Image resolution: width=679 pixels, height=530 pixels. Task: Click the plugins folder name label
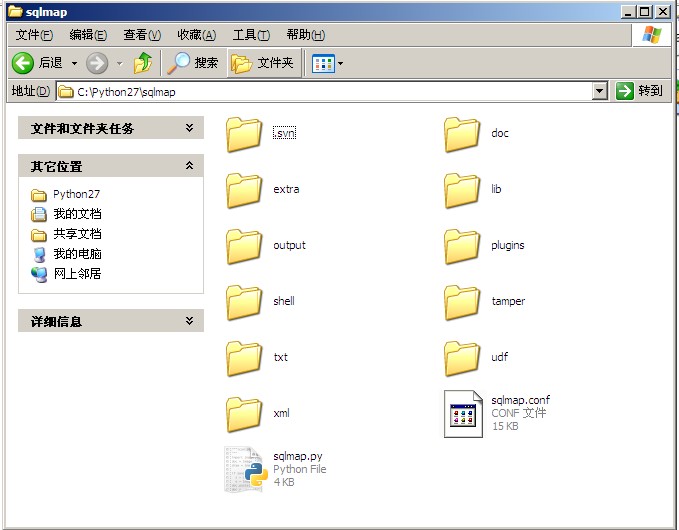tap(508, 246)
